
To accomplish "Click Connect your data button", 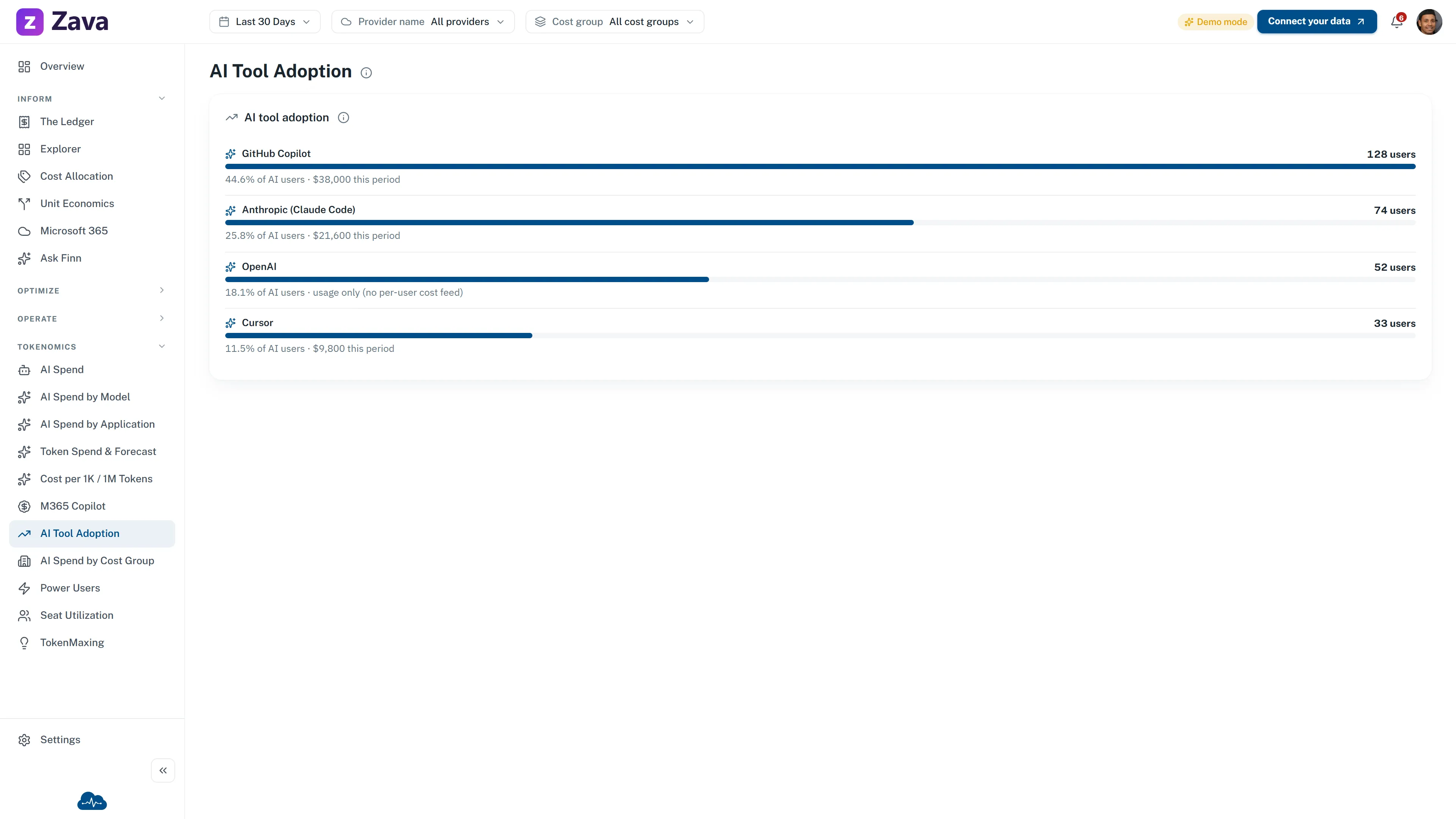I will coord(1316,22).
